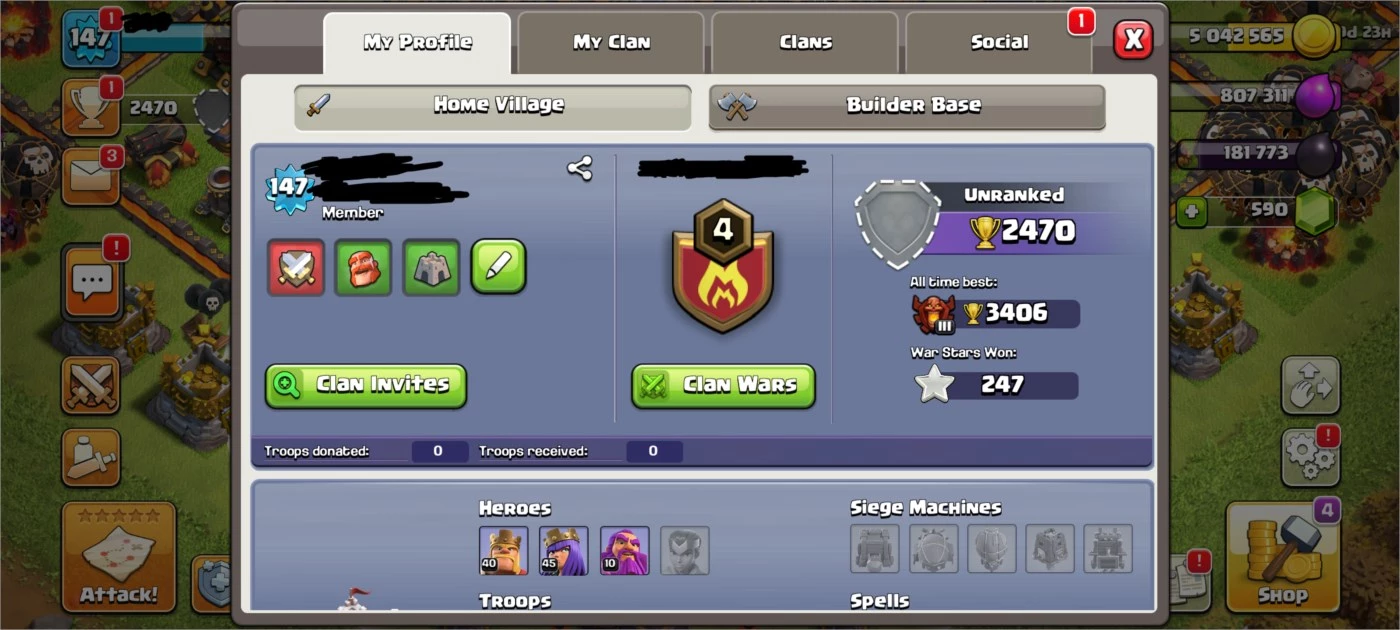Open the stone fortress icon in profile
Screen dimensions: 1400x630
[x=431, y=267]
